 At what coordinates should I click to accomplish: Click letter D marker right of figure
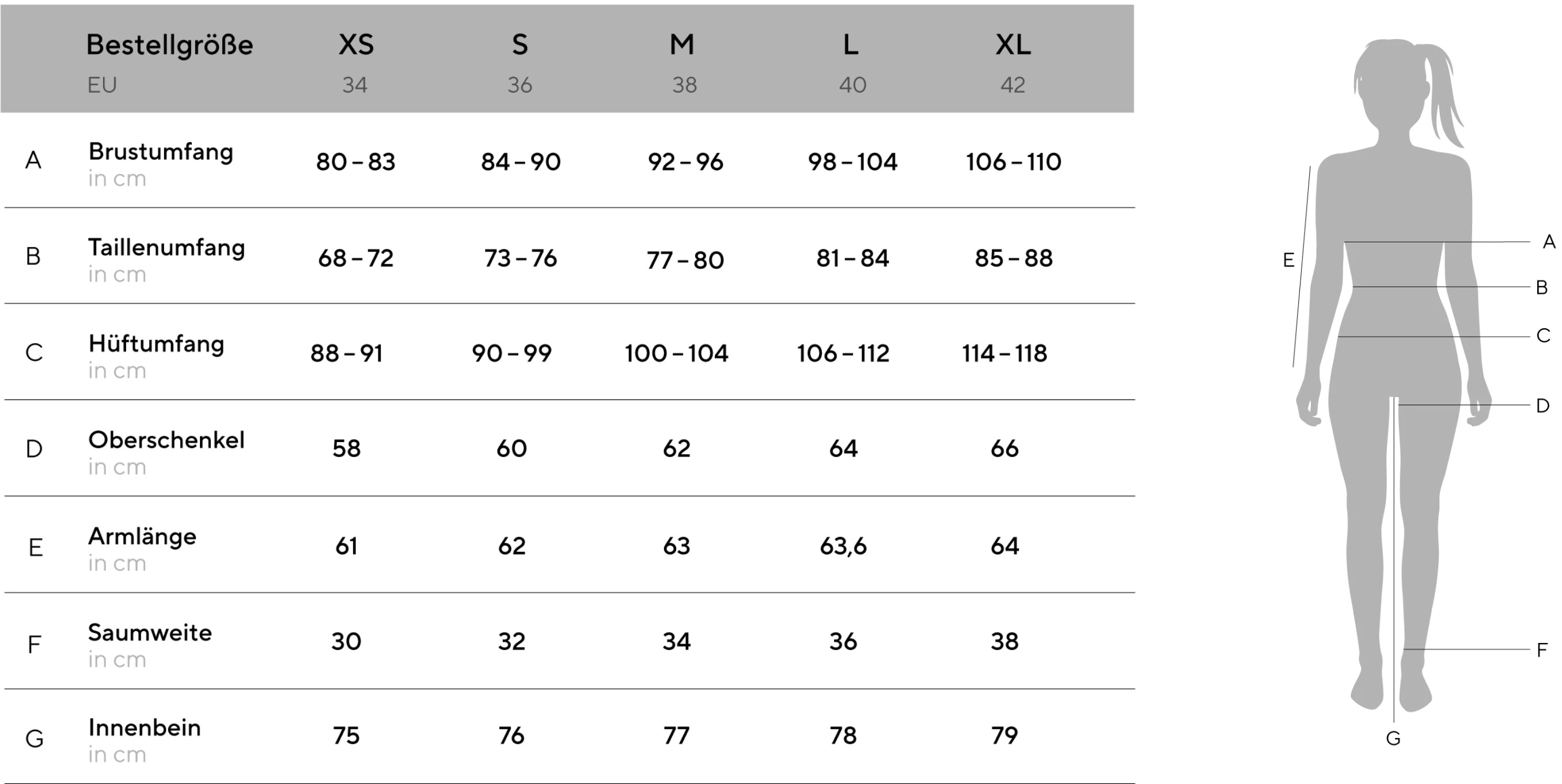1542,405
